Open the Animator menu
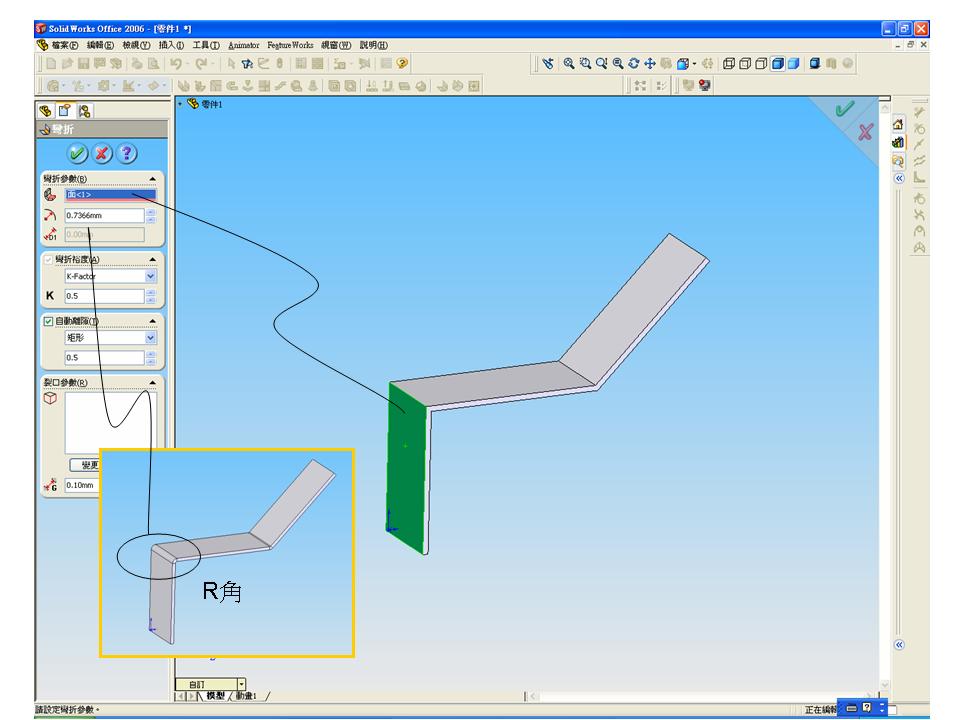The width and height of the screenshot is (960, 720). click(x=244, y=45)
